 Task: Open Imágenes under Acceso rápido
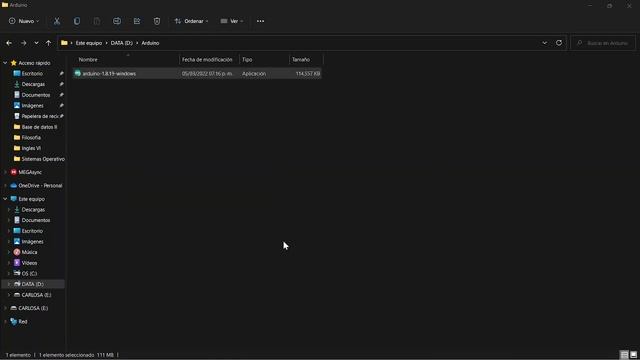click(x=32, y=105)
